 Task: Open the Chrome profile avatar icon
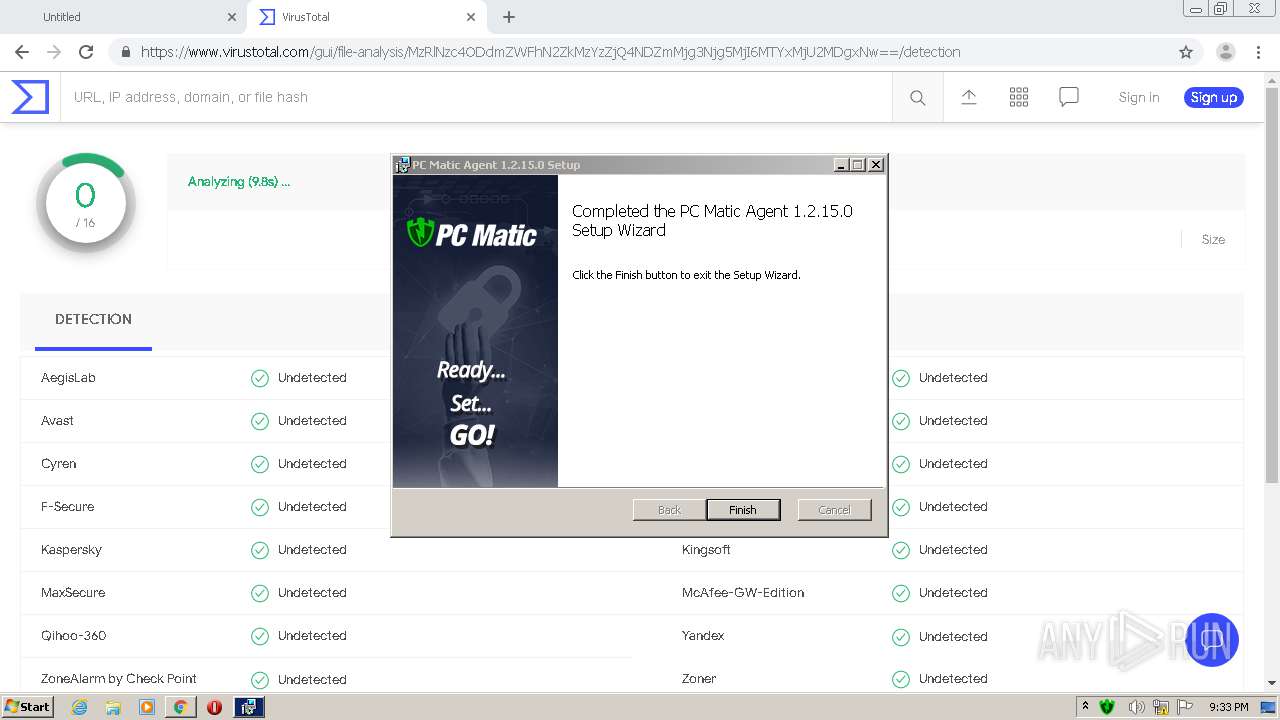(x=1225, y=52)
